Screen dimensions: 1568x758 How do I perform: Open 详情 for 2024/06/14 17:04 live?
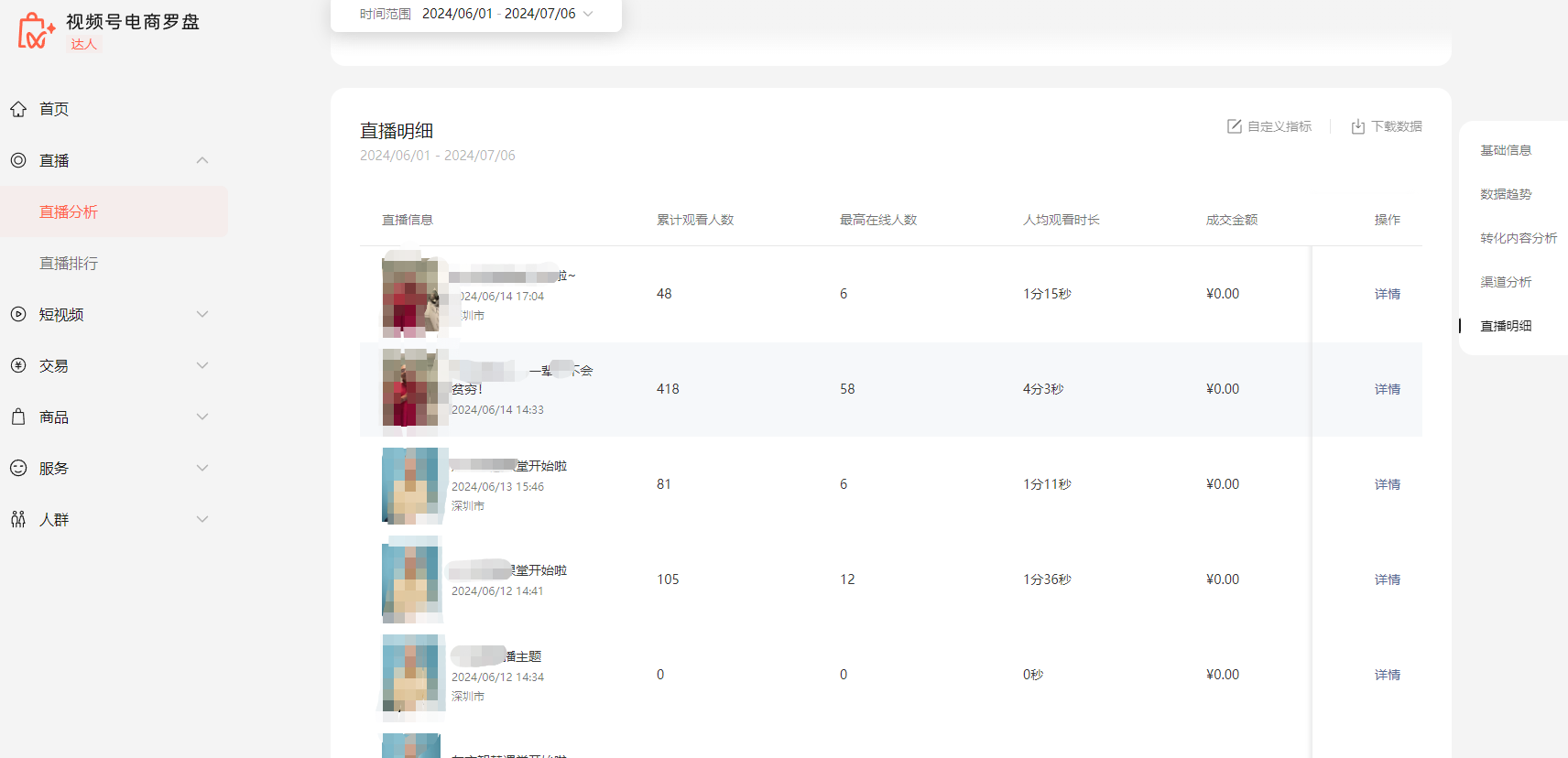[x=1387, y=294]
